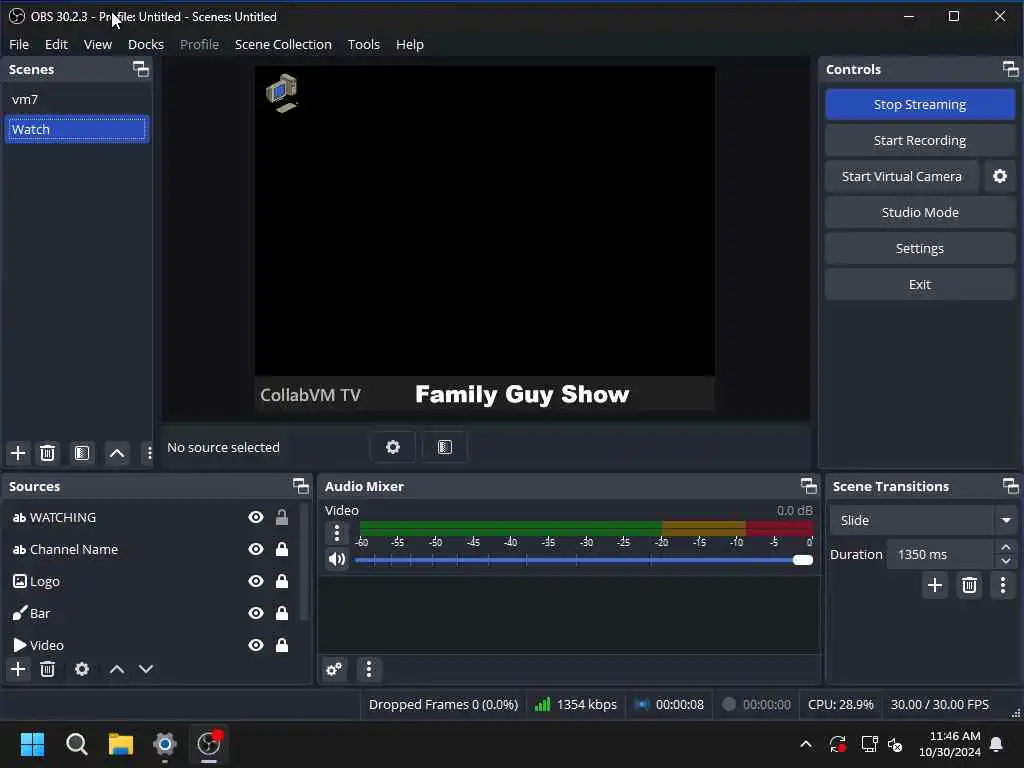Open source filters button in preview toolbar

coord(445,447)
